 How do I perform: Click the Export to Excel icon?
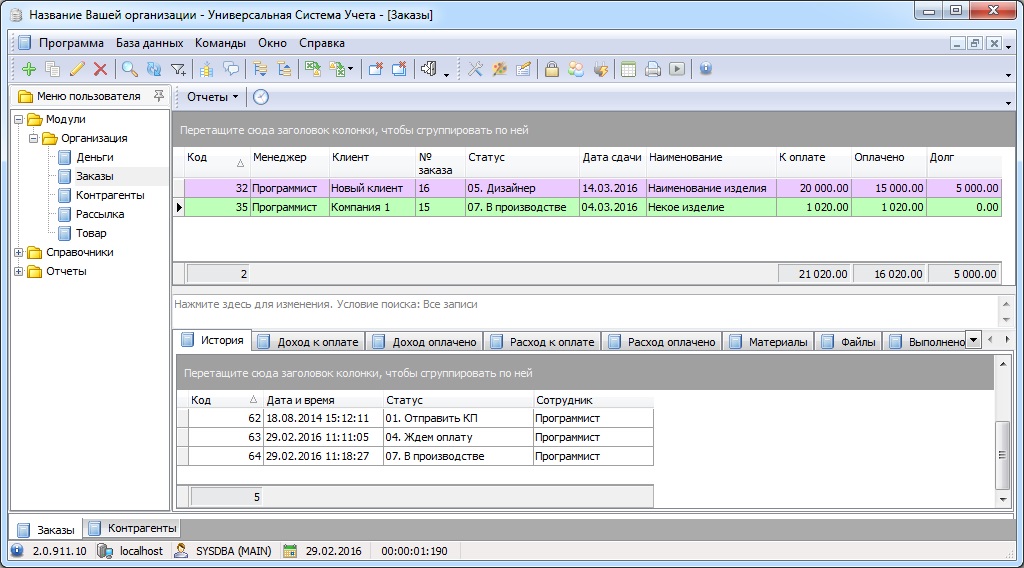click(x=313, y=69)
